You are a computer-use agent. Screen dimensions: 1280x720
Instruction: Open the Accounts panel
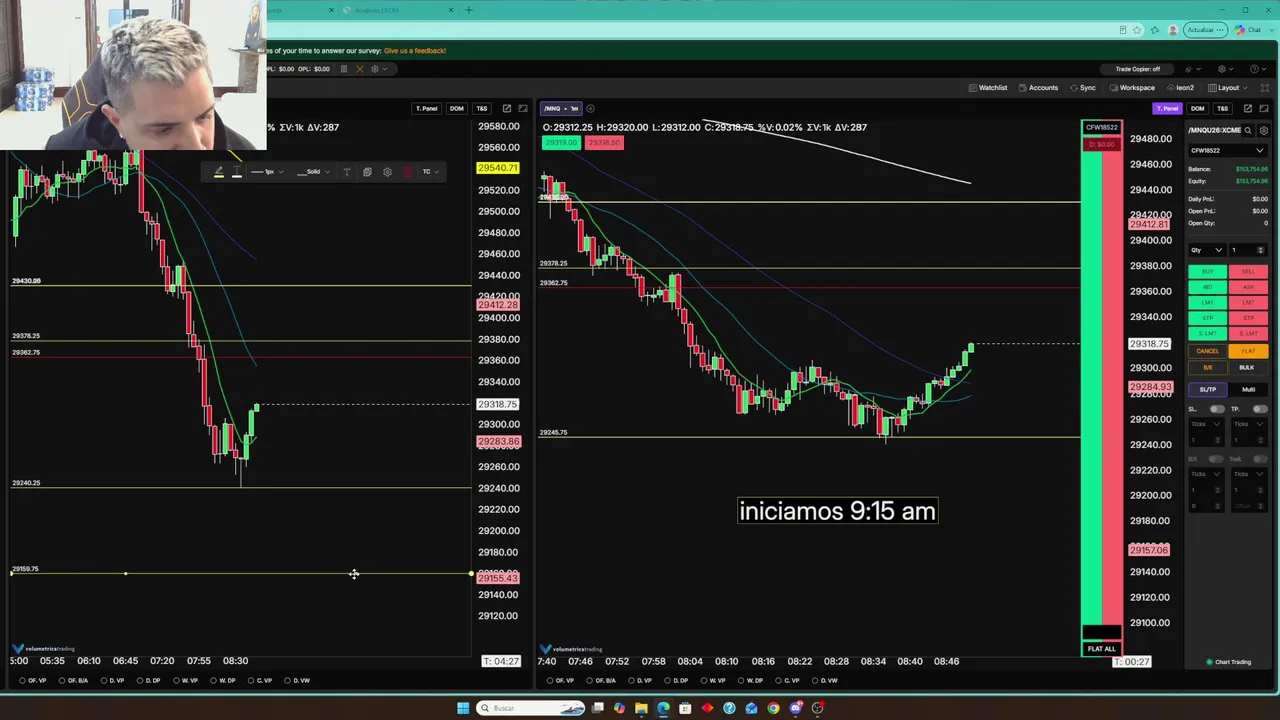tap(1038, 88)
